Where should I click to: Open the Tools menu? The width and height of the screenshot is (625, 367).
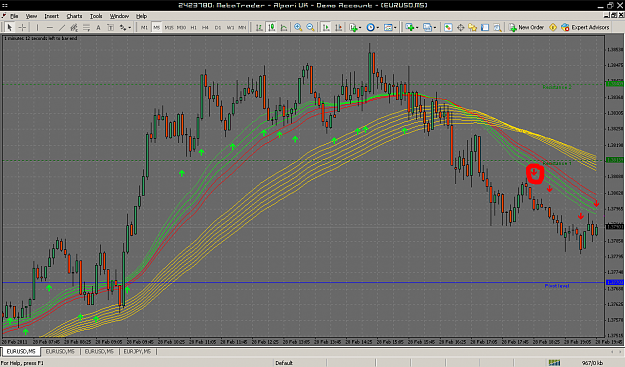tap(96, 16)
